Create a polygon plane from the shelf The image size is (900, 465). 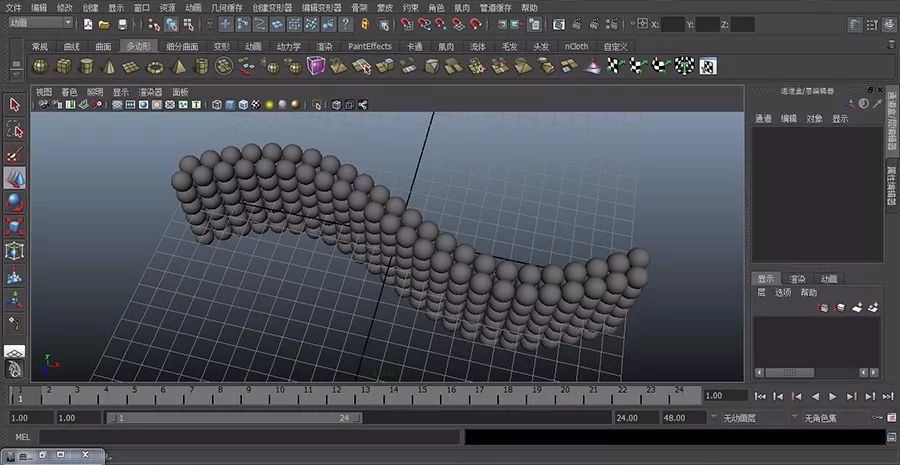point(131,67)
